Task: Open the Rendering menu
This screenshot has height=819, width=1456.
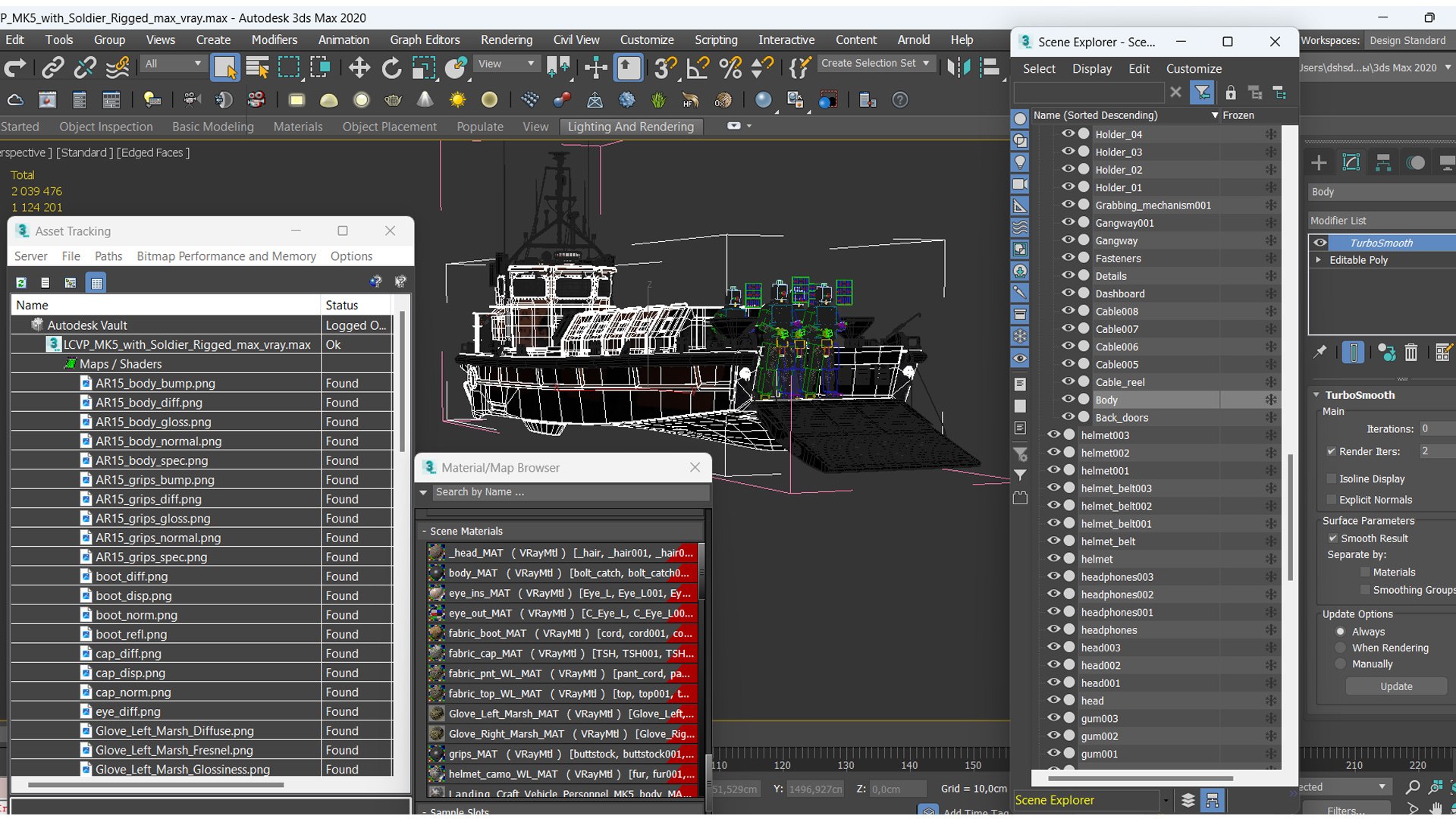Action: (507, 40)
